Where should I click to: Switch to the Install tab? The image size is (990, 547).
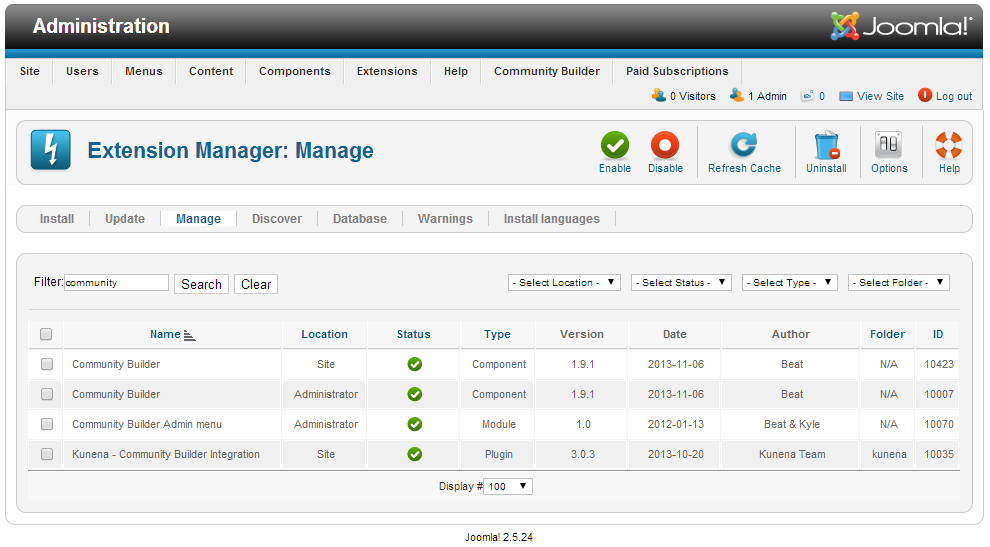tap(57, 219)
